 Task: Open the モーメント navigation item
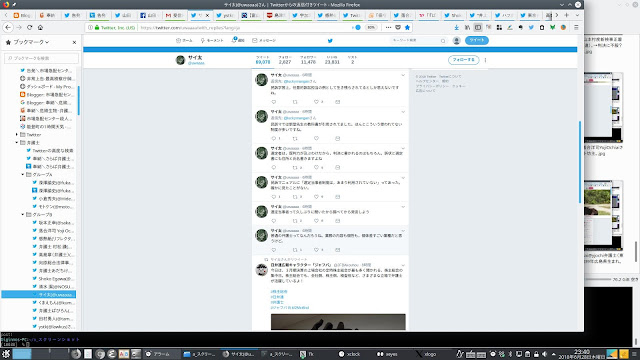[x=212, y=40]
